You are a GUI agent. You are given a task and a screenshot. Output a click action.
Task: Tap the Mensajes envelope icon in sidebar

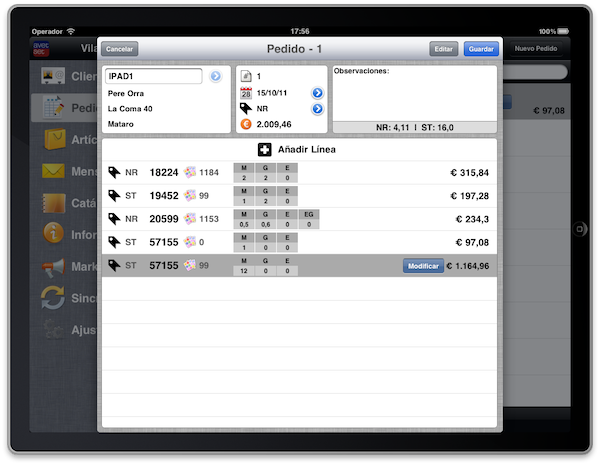[53, 171]
